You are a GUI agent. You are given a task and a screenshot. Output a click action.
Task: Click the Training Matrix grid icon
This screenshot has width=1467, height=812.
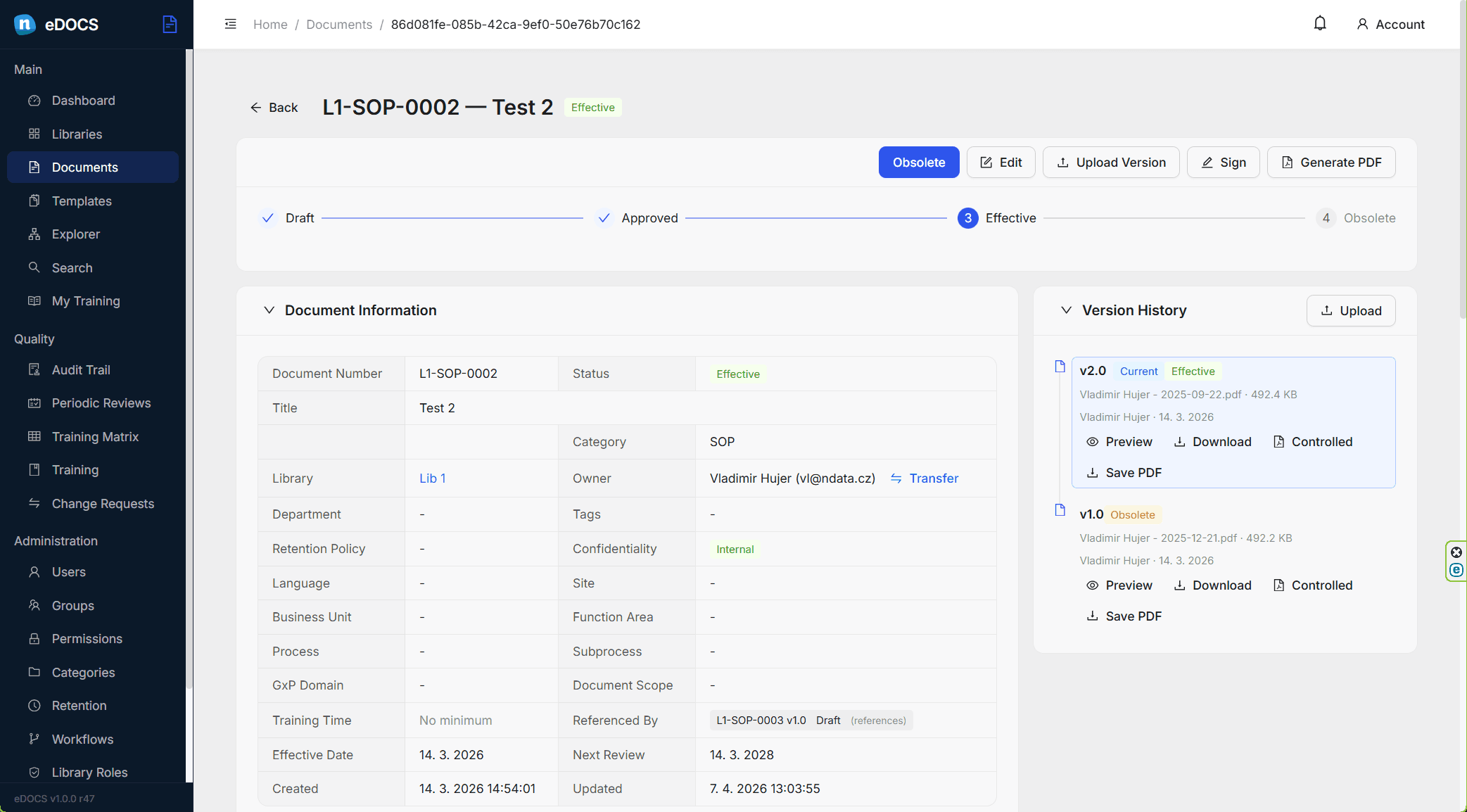(x=34, y=436)
